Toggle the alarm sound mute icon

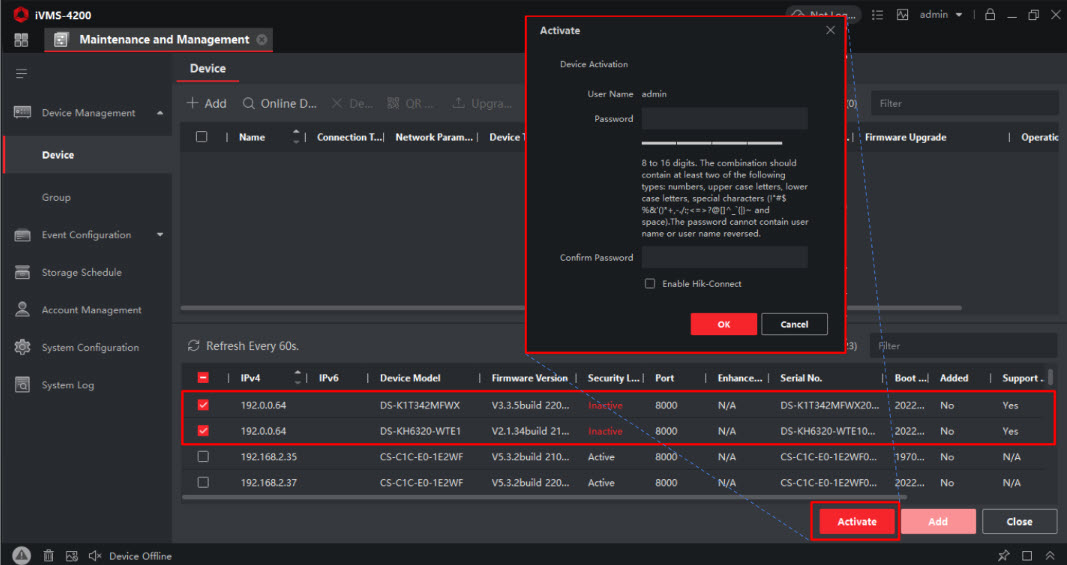coord(95,555)
